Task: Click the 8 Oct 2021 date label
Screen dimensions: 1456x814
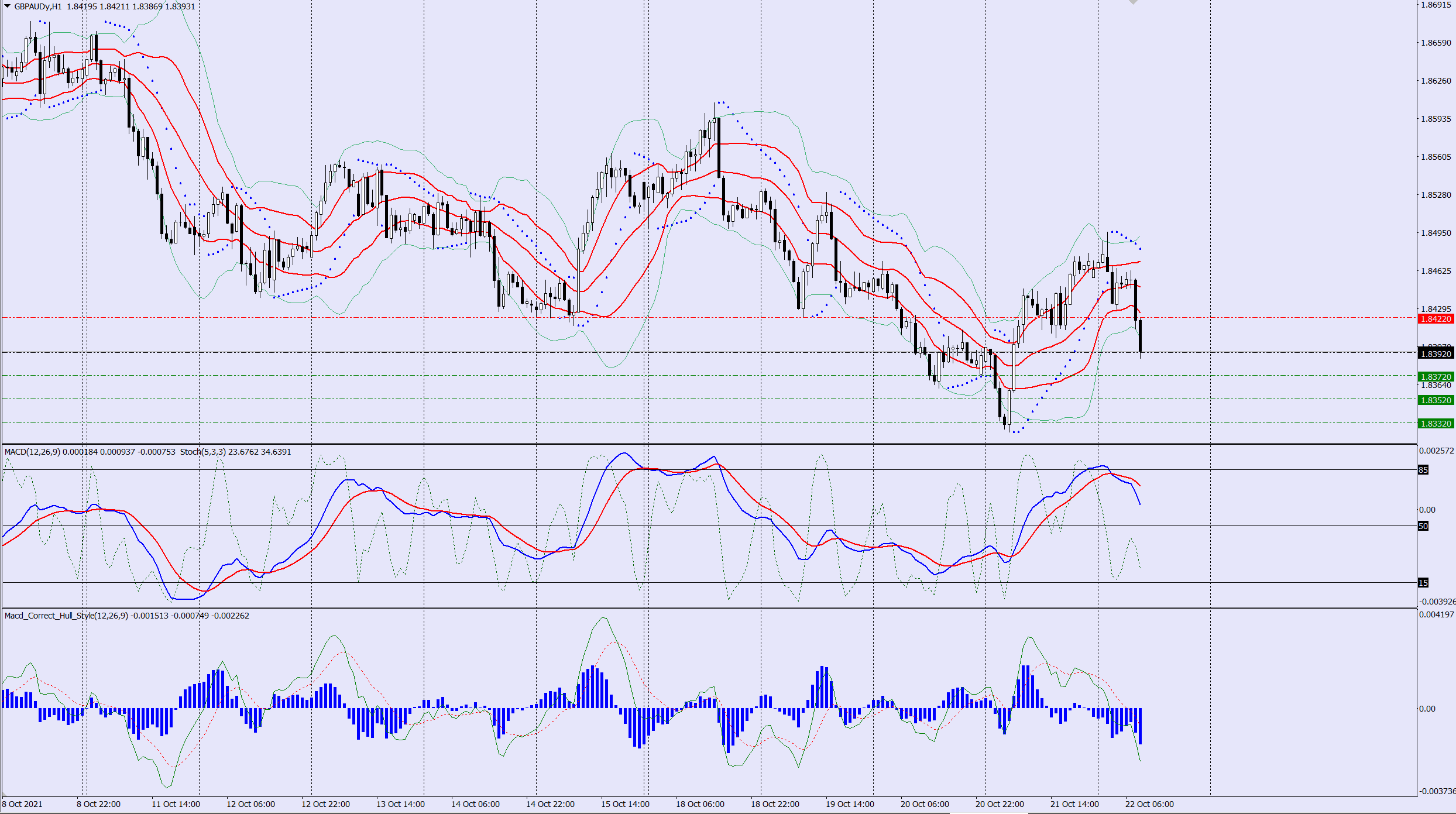Action: click(23, 804)
